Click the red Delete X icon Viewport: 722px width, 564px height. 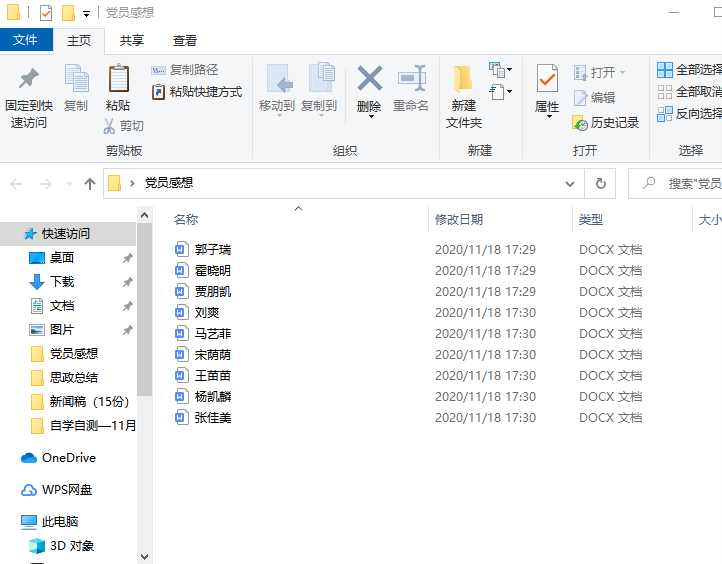[369, 79]
